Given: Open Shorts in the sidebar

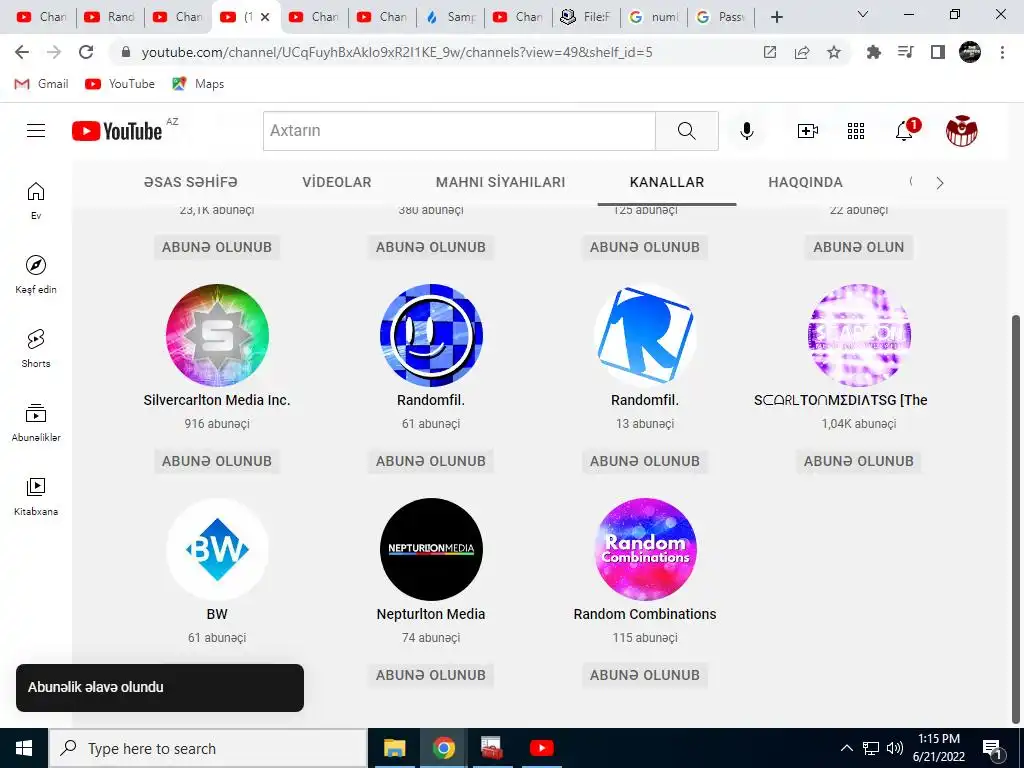Looking at the screenshot, I should click(x=36, y=349).
